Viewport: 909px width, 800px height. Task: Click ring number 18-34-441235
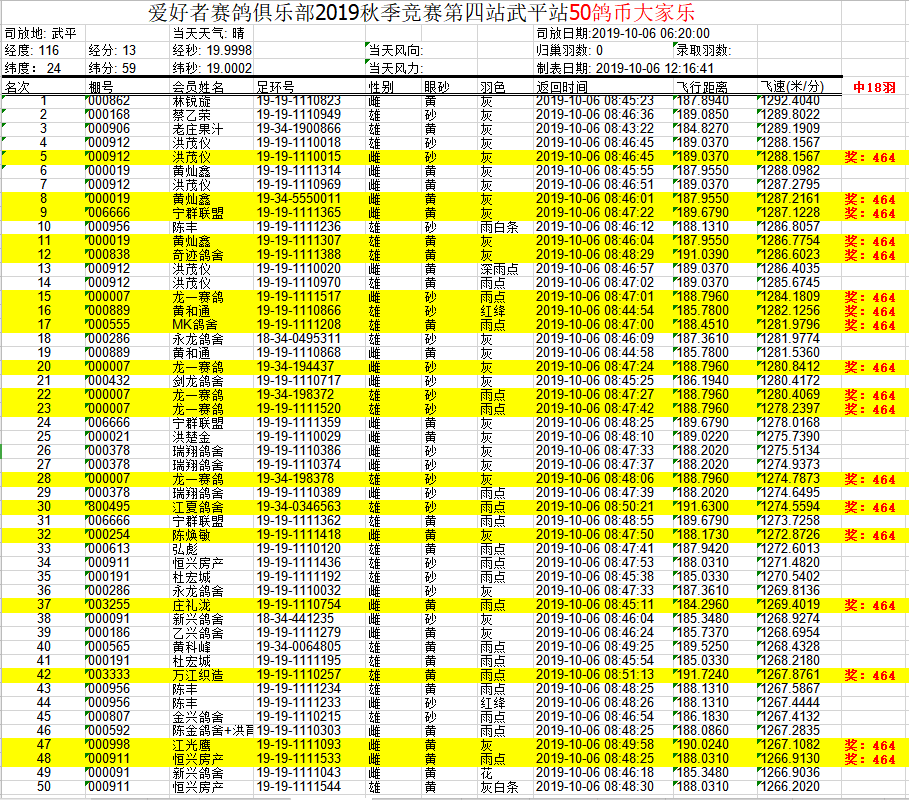tap(295, 619)
